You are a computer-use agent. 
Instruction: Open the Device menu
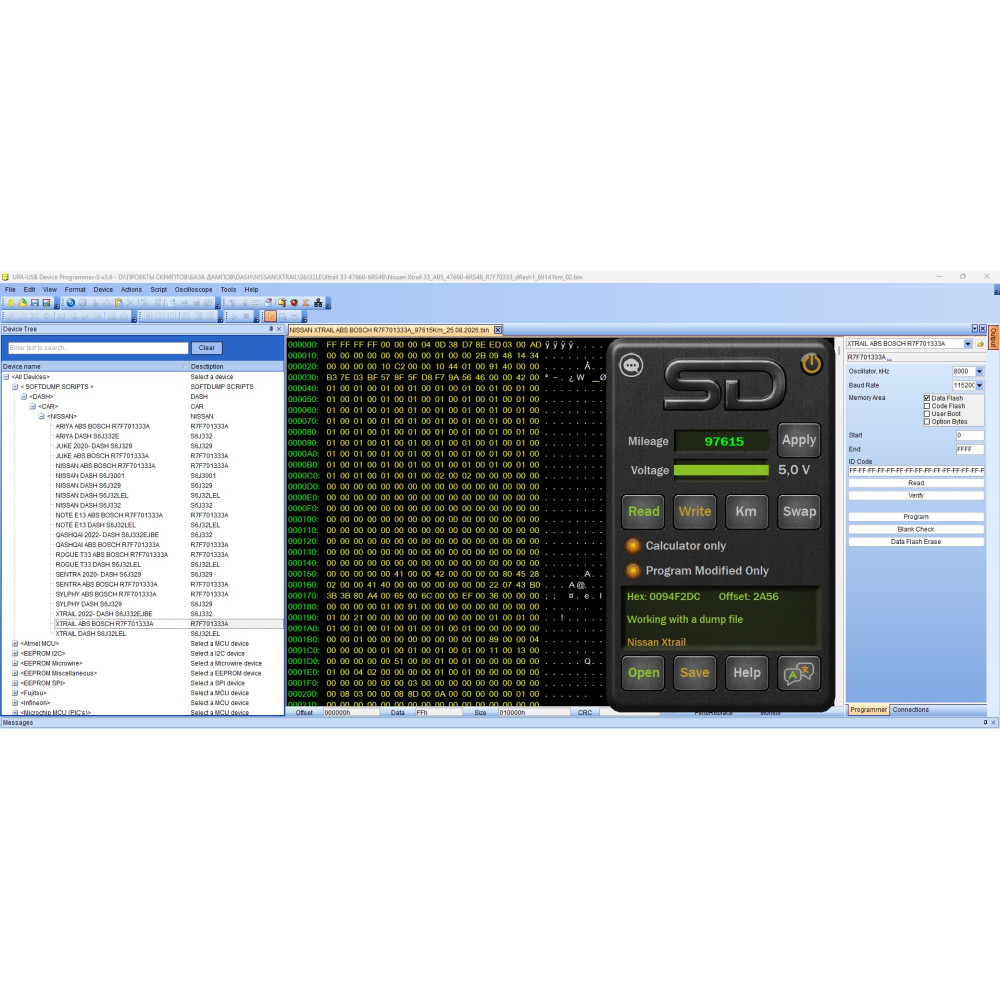coord(103,290)
